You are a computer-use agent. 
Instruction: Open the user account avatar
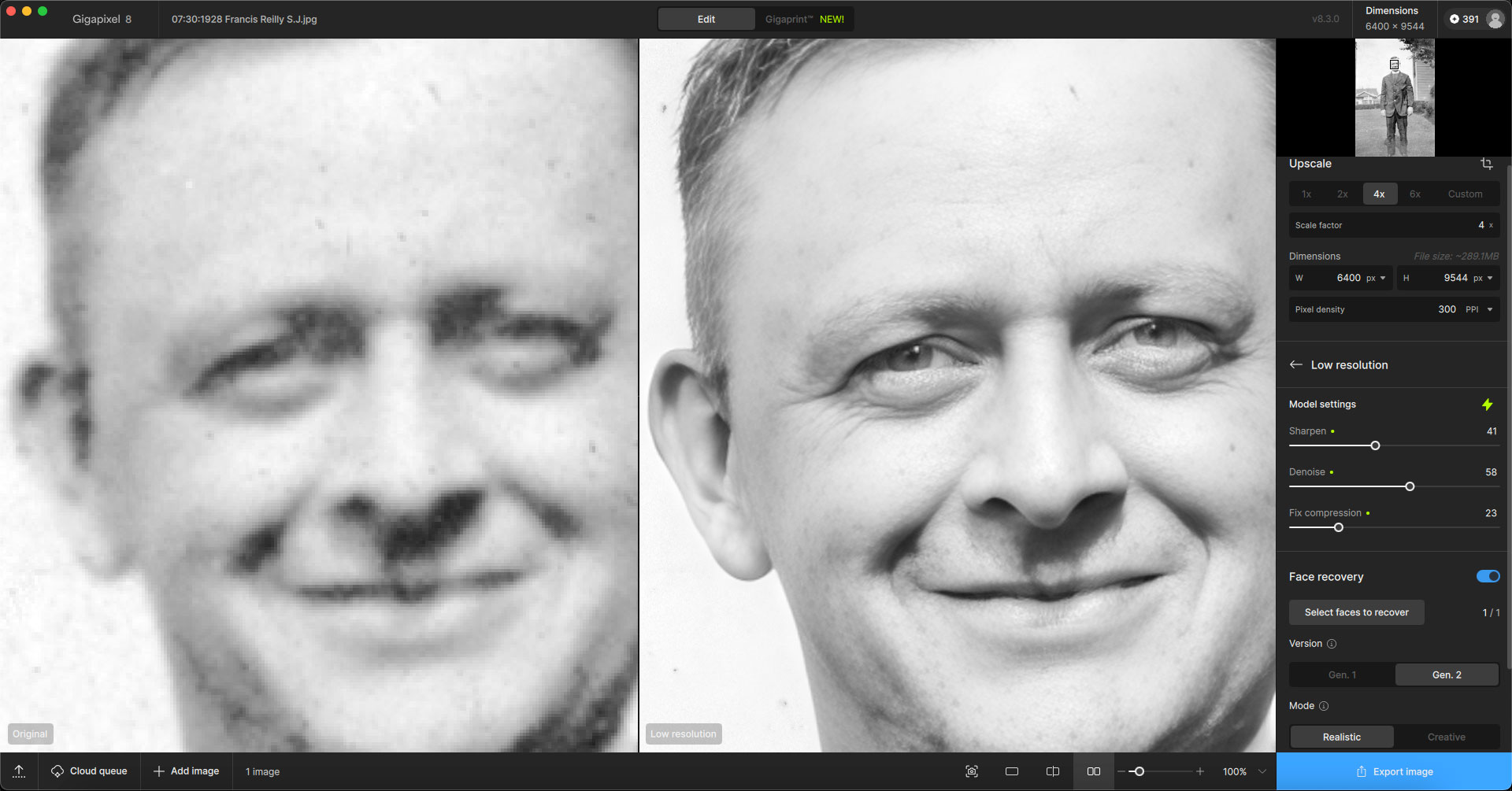[1495, 19]
